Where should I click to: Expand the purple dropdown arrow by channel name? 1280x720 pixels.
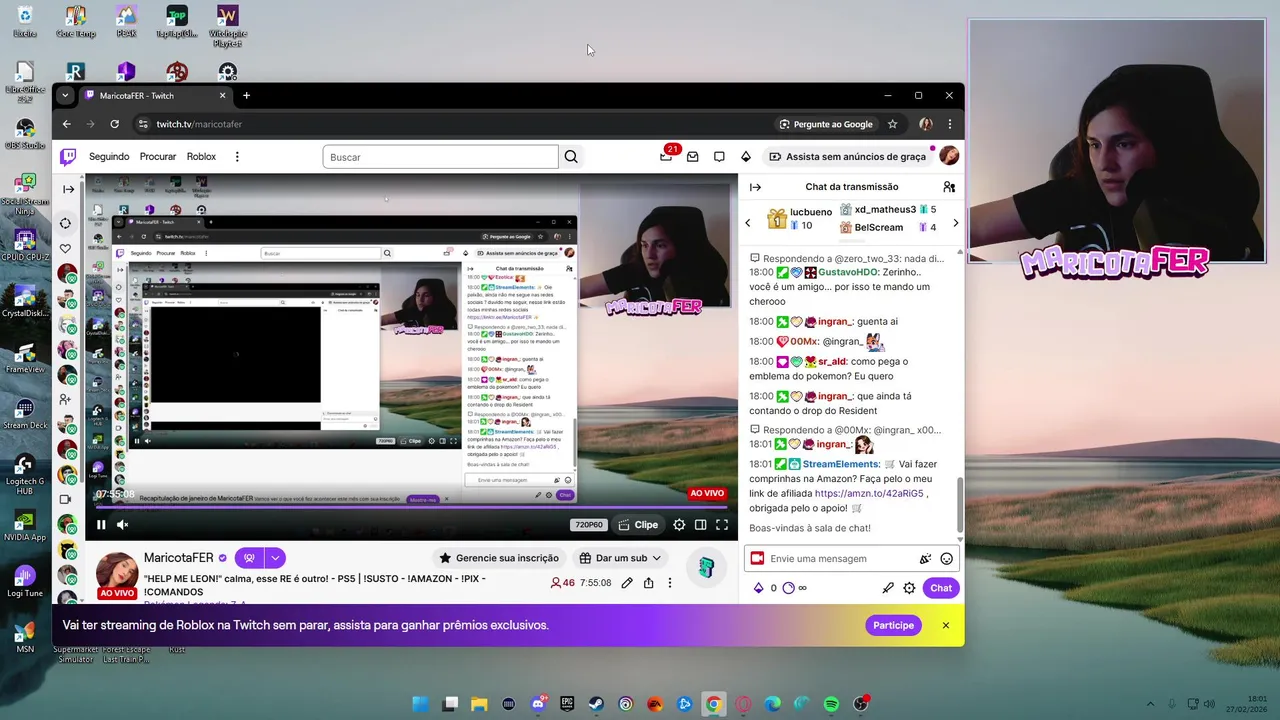tap(275, 558)
